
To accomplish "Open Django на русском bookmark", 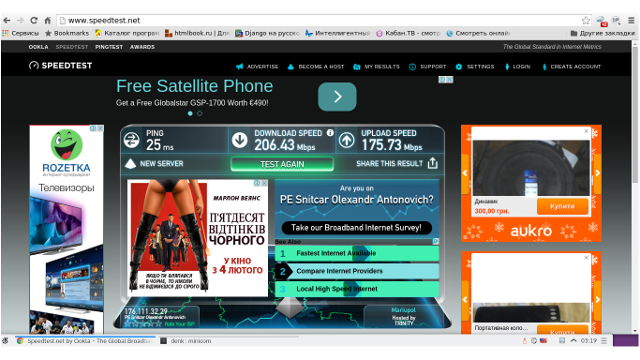I will pos(267,33).
